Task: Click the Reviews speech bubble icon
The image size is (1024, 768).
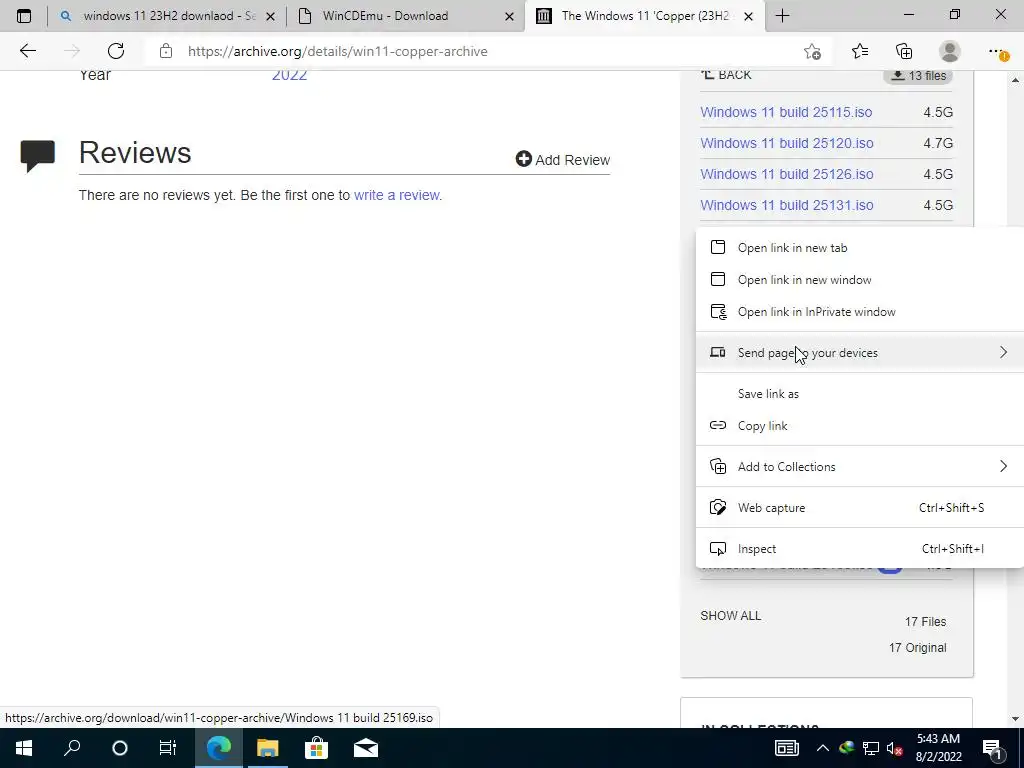Action: coord(38,155)
